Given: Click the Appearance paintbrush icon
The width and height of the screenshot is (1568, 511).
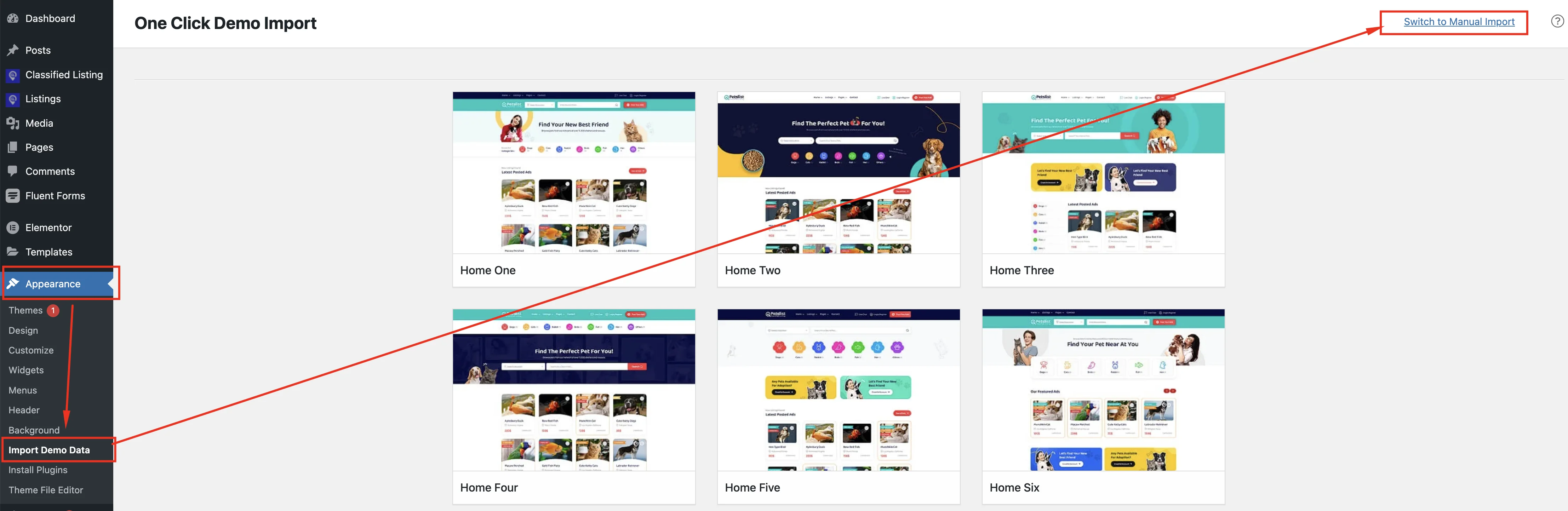Looking at the screenshot, I should (x=13, y=283).
